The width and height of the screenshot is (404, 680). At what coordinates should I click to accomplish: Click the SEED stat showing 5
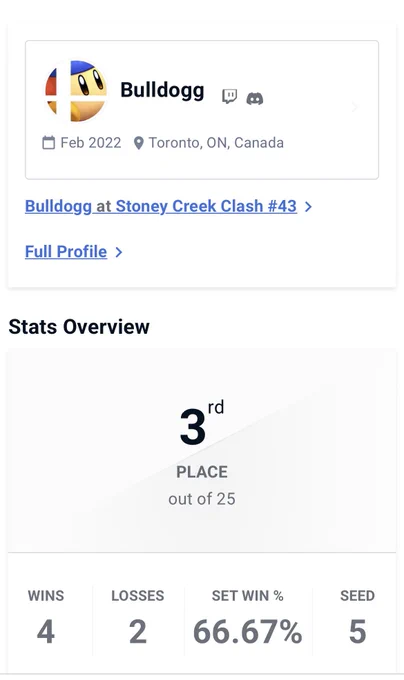point(357,617)
